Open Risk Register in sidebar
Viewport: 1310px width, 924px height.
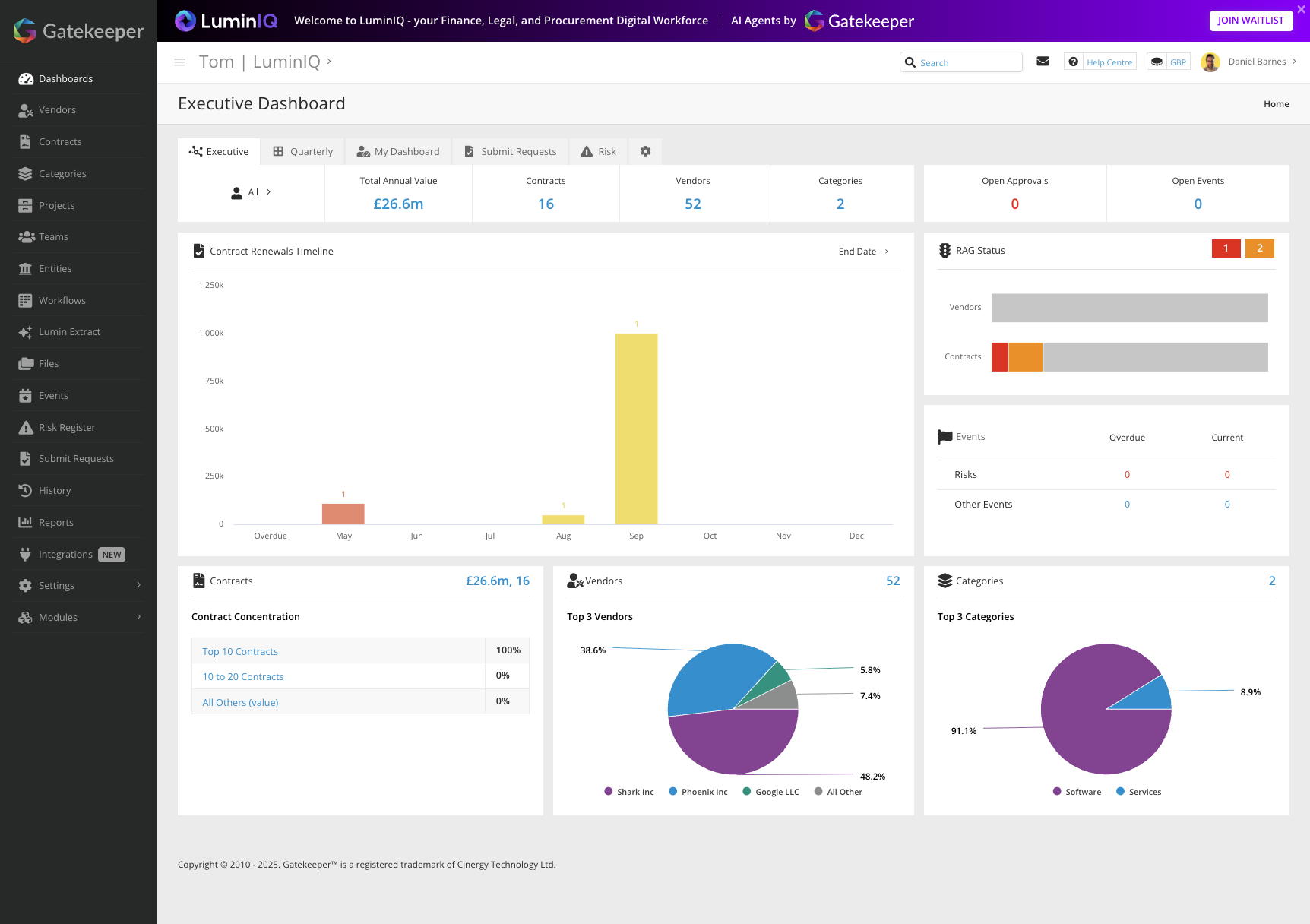pyautogui.click(x=67, y=427)
